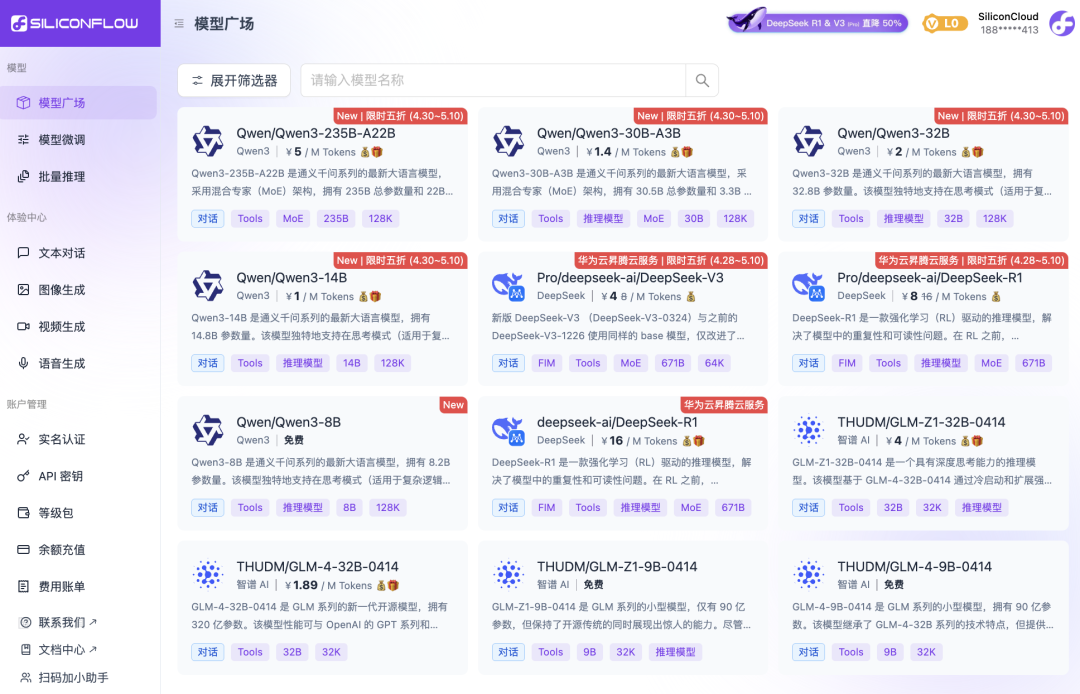Open THUDM/GLM-4-32B-0414 model title
Screen dimensions: 1080x694
[318, 567]
